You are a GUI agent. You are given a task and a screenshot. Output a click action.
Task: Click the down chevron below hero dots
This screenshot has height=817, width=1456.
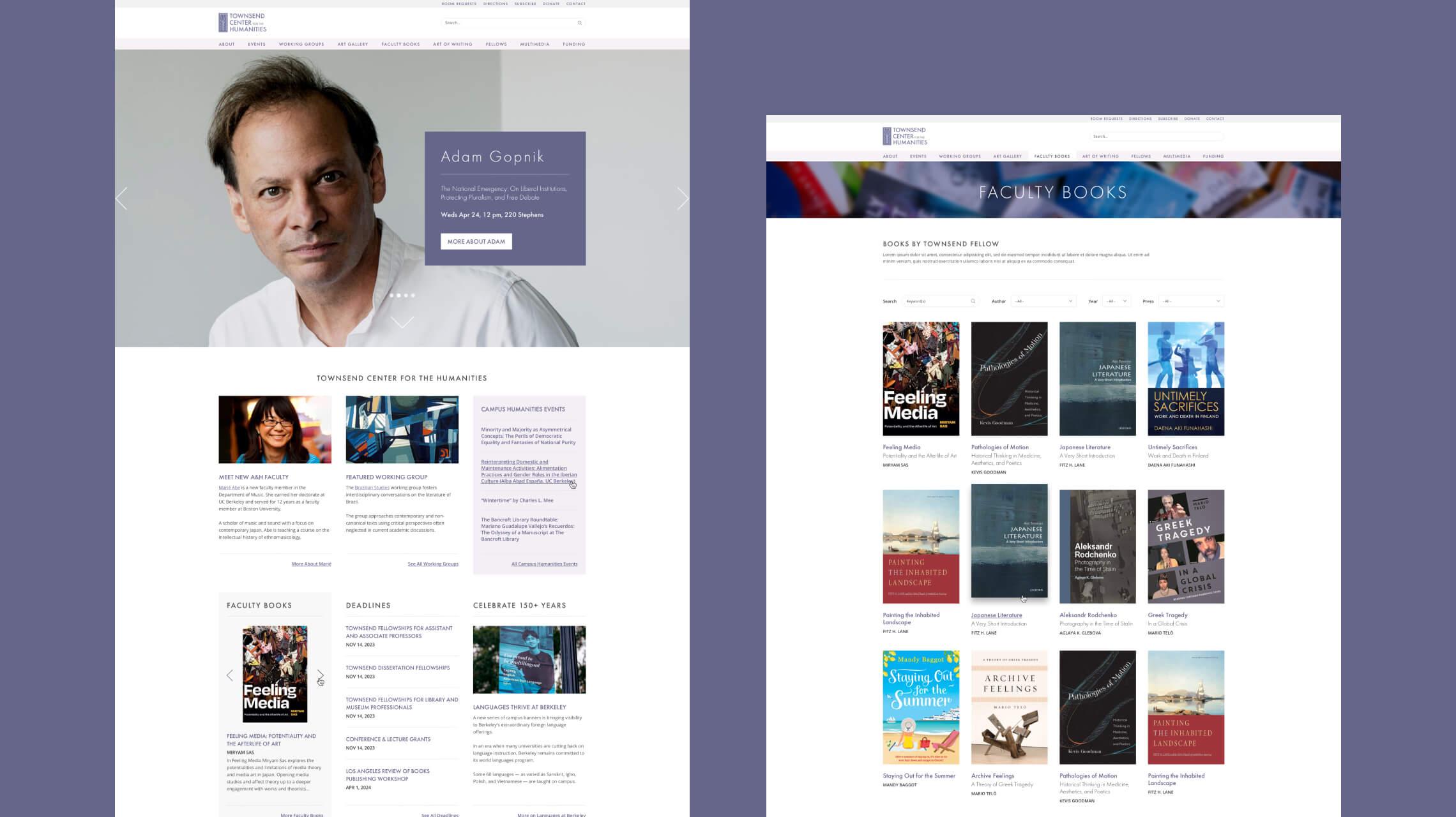click(402, 322)
